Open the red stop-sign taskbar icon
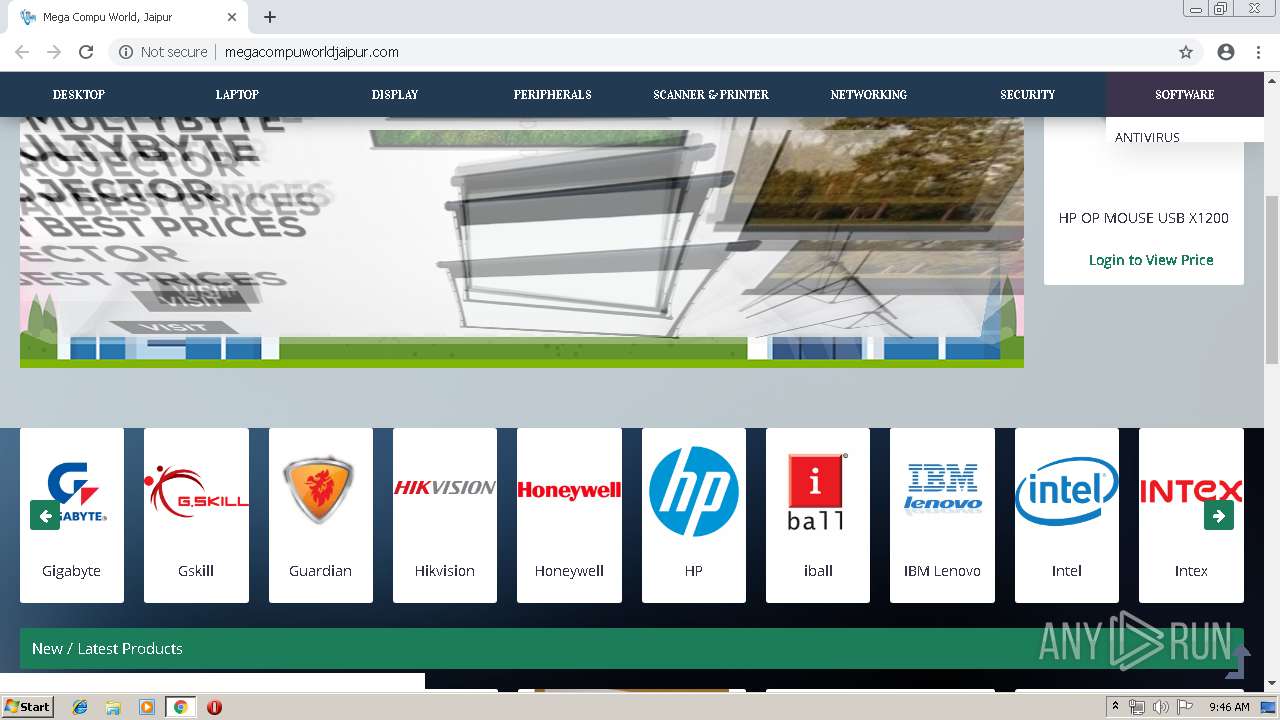Image resolution: width=1280 pixels, height=720 pixels. tap(214, 707)
